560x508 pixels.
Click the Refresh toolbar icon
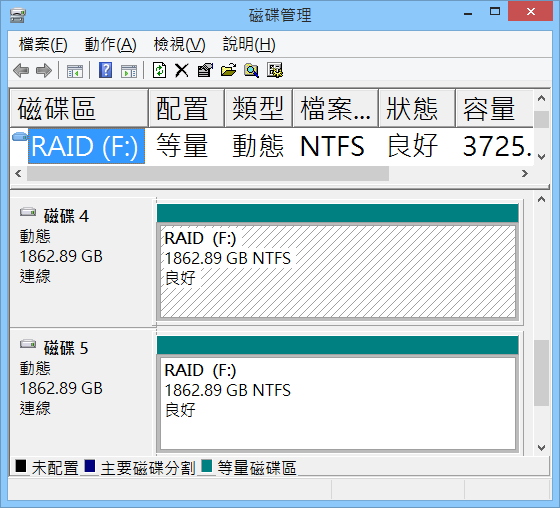(x=159, y=70)
